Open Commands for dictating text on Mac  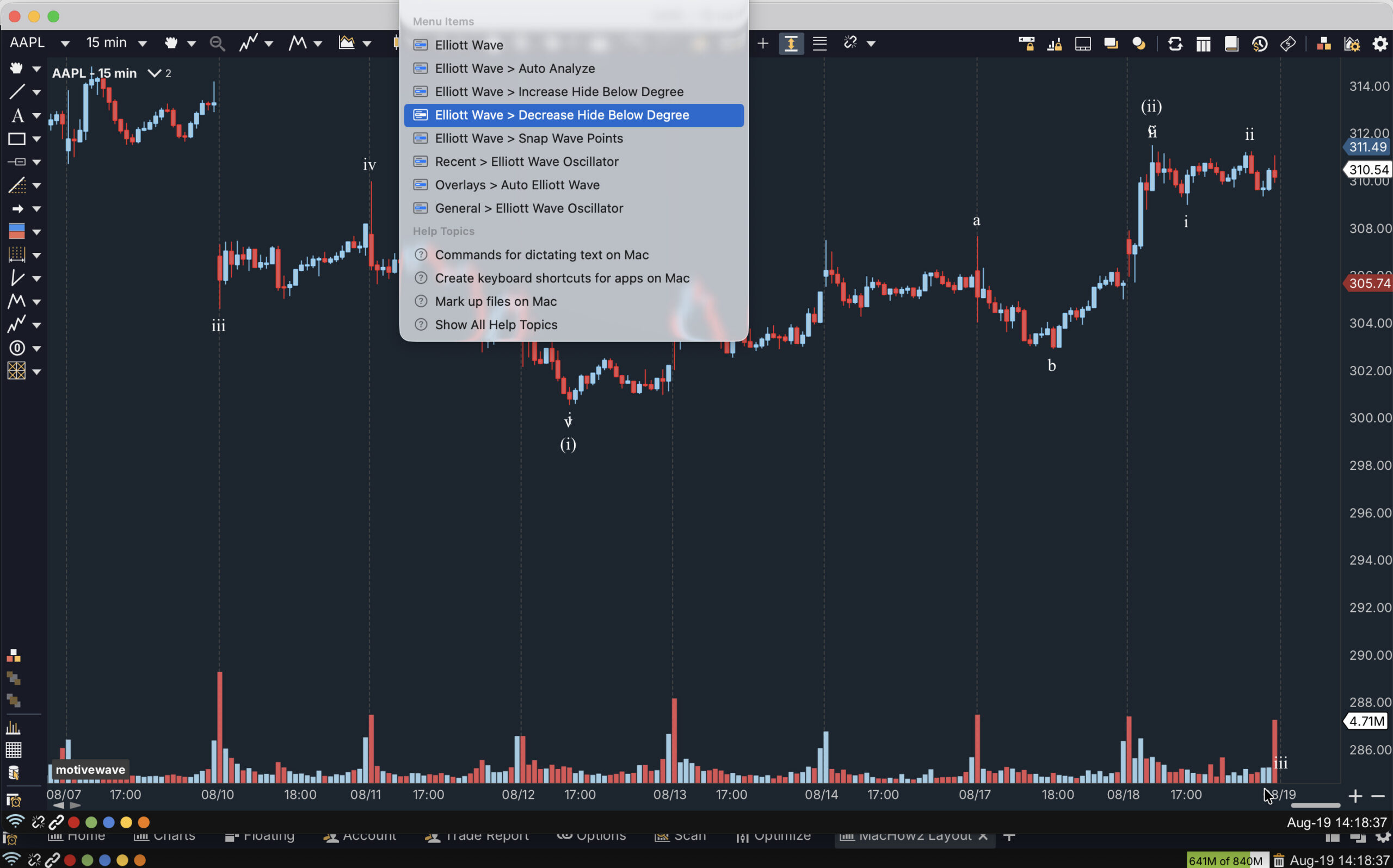pos(574,255)
